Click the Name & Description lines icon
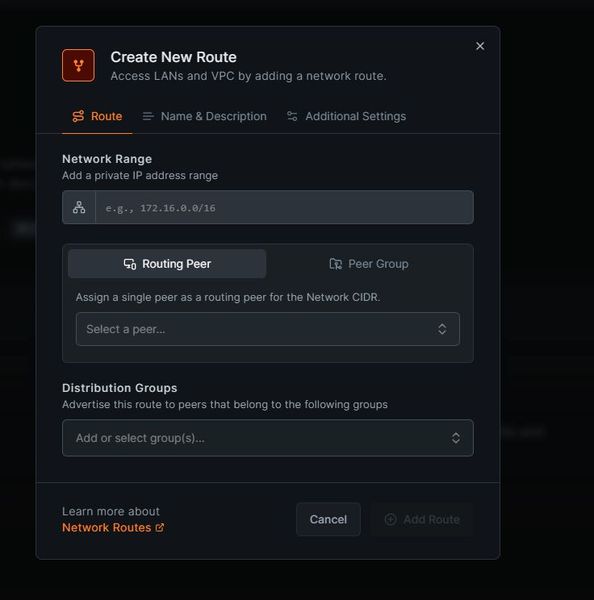594x600 pixels. tap(148, 116)
